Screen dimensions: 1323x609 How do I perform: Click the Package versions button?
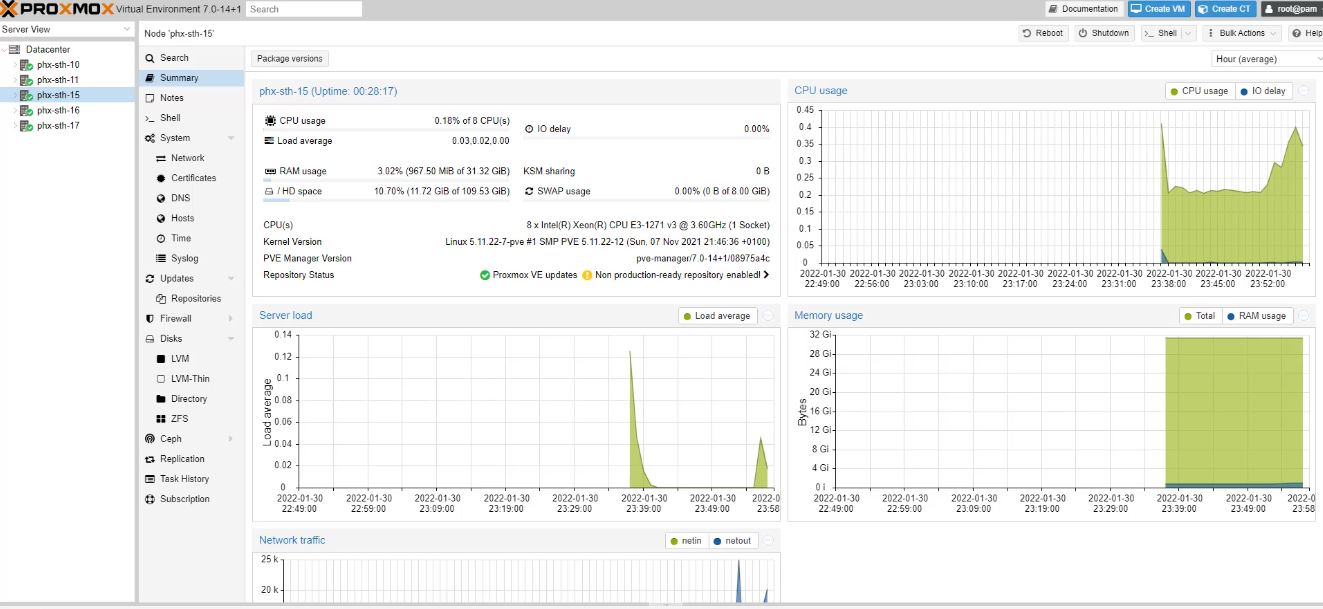pyautogui.click(x=289, y=59)
